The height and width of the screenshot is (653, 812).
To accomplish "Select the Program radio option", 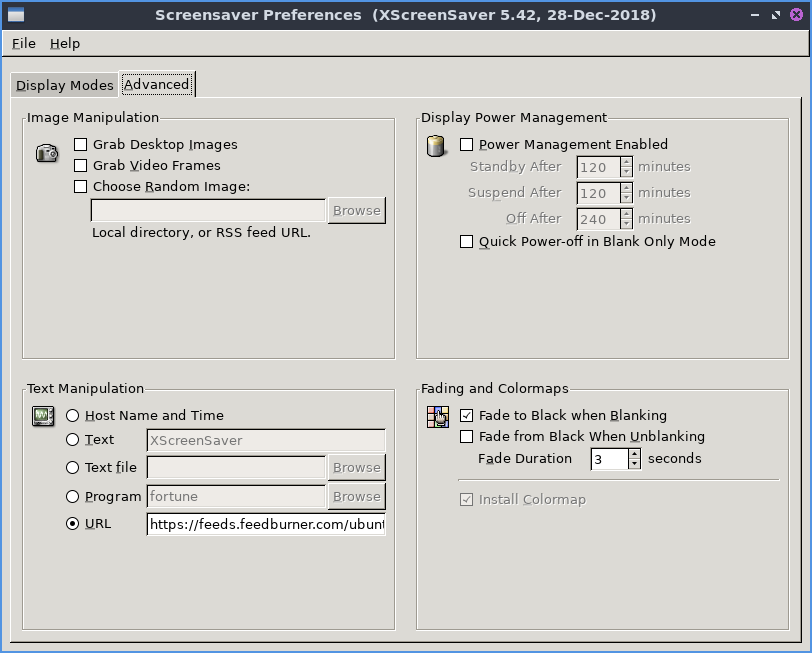I will [x=73, y=497].
